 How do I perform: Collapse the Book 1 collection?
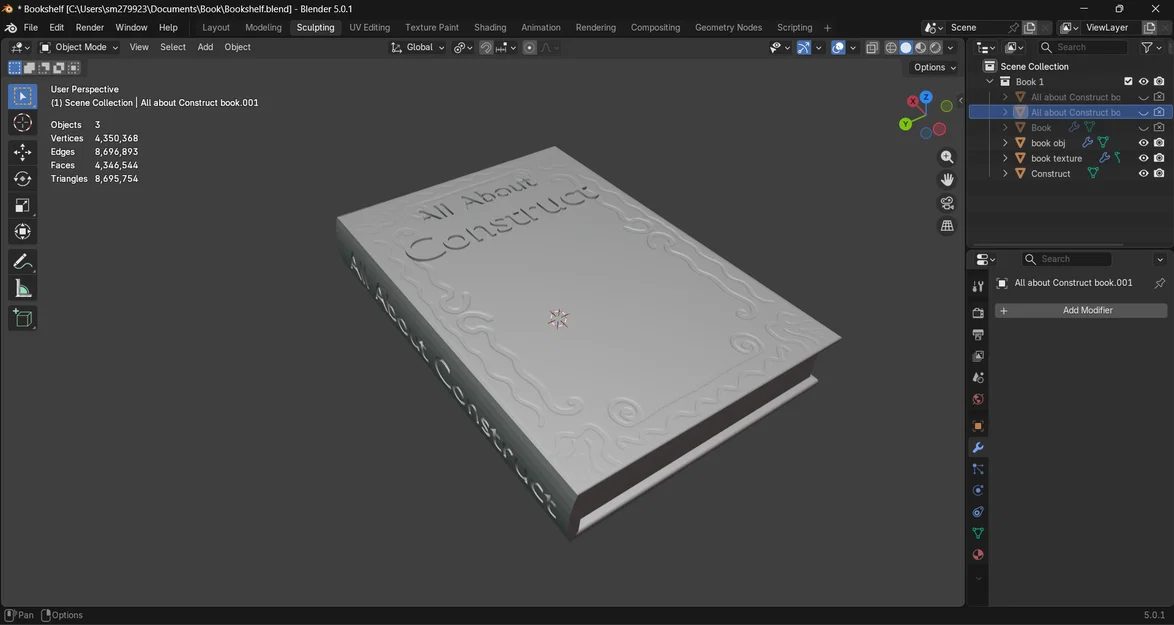pyautogui.click(x=989, y=81)
